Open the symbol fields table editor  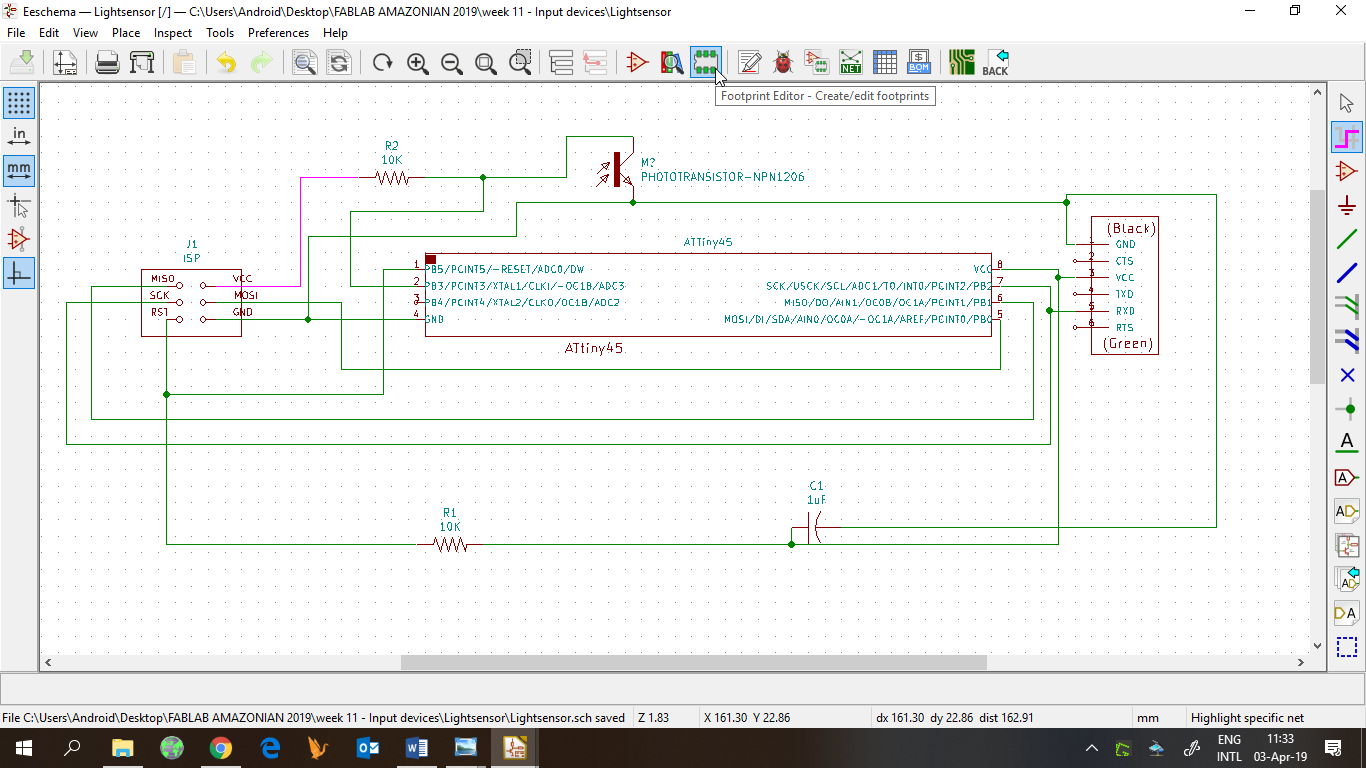point(885,62)
